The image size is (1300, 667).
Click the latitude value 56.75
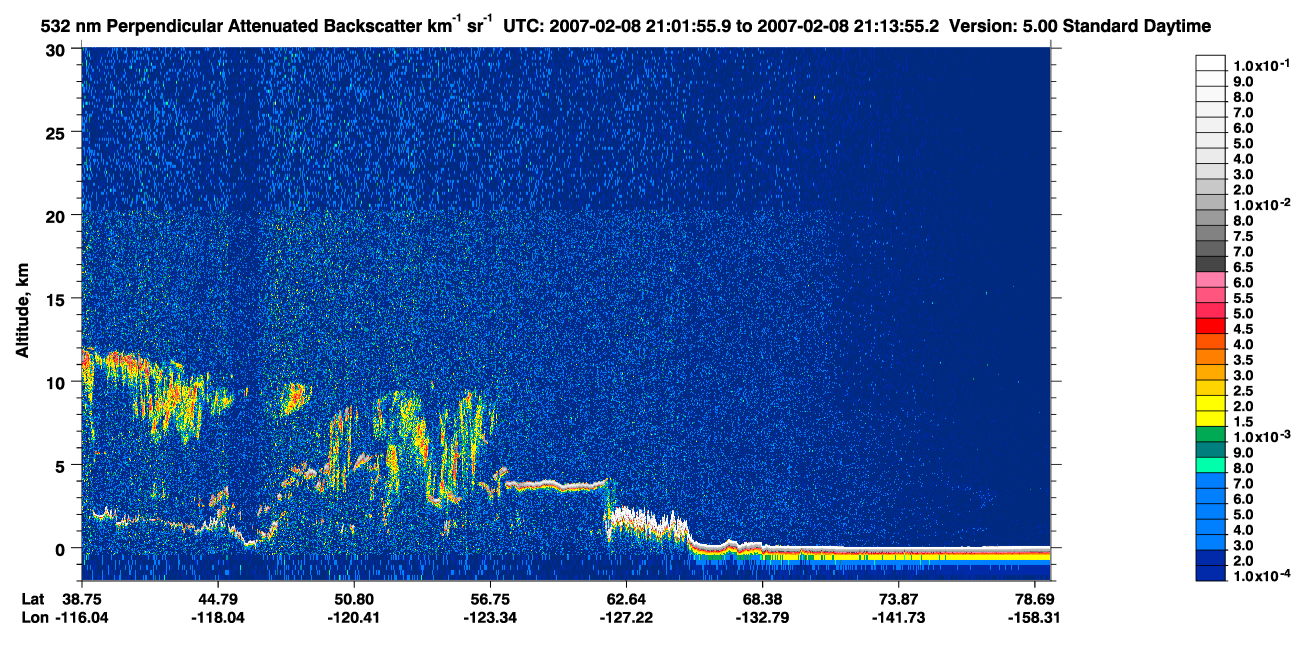click(x=489, y=599)
